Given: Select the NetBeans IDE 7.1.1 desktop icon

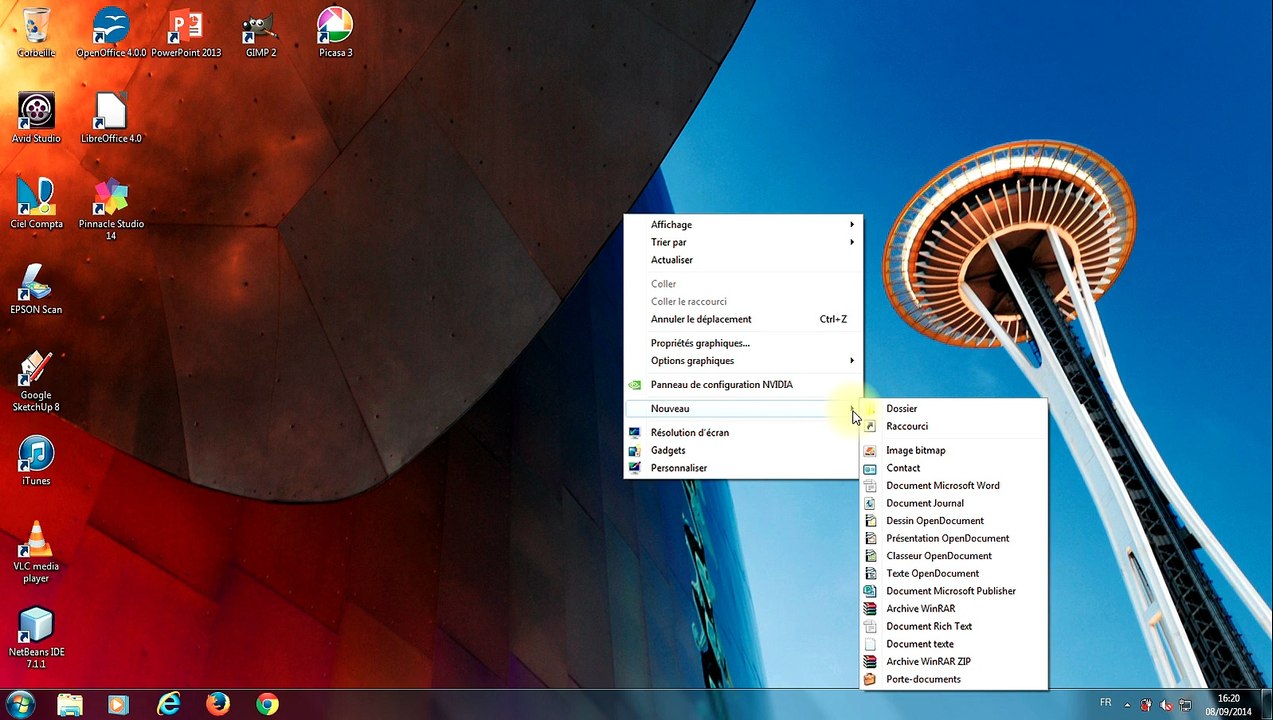Looking at the screenshot, I should (36, 638).
